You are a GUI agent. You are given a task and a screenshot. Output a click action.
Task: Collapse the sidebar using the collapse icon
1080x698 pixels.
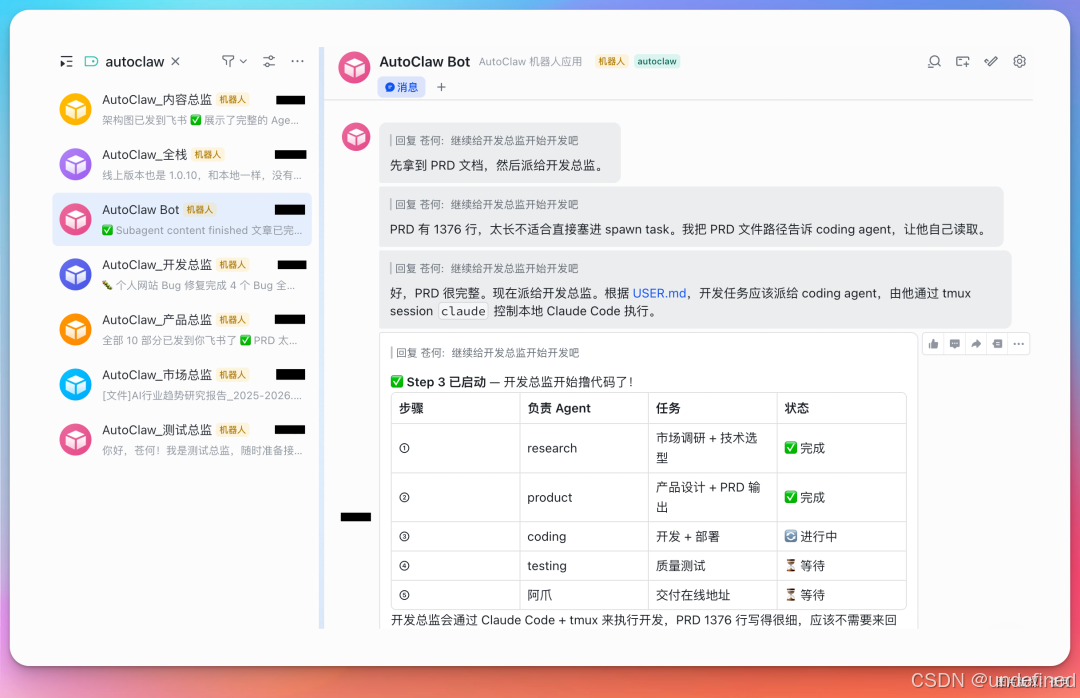point(66,61)
